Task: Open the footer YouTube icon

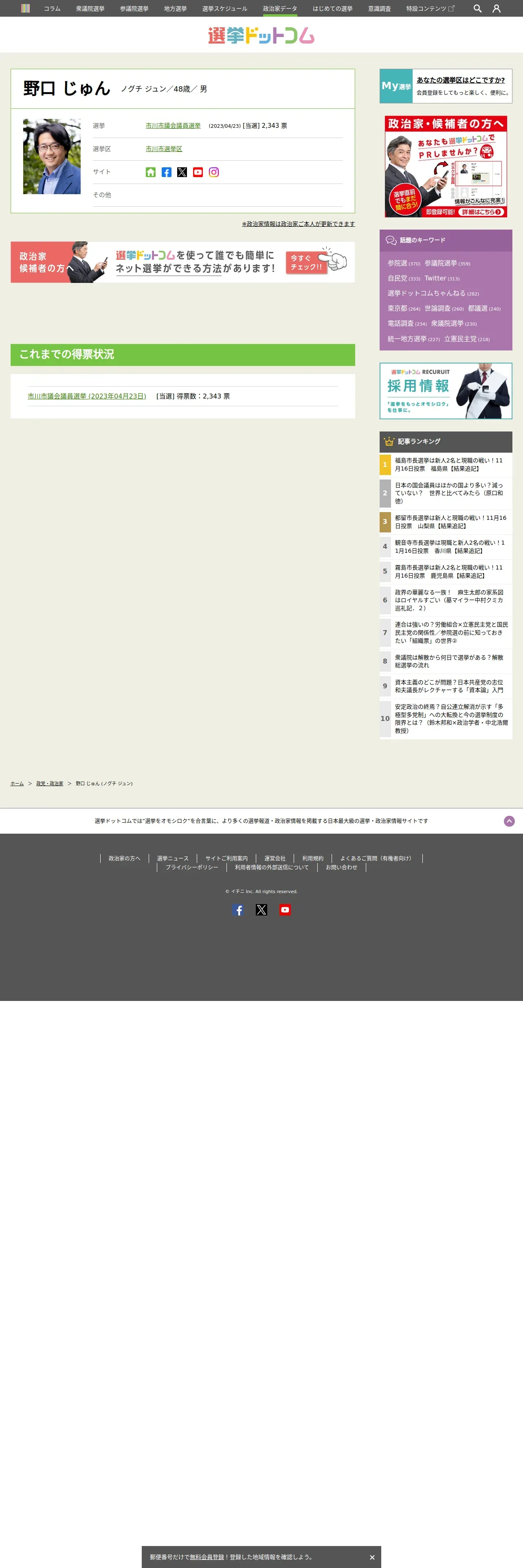Action: [x=284, y=909]
